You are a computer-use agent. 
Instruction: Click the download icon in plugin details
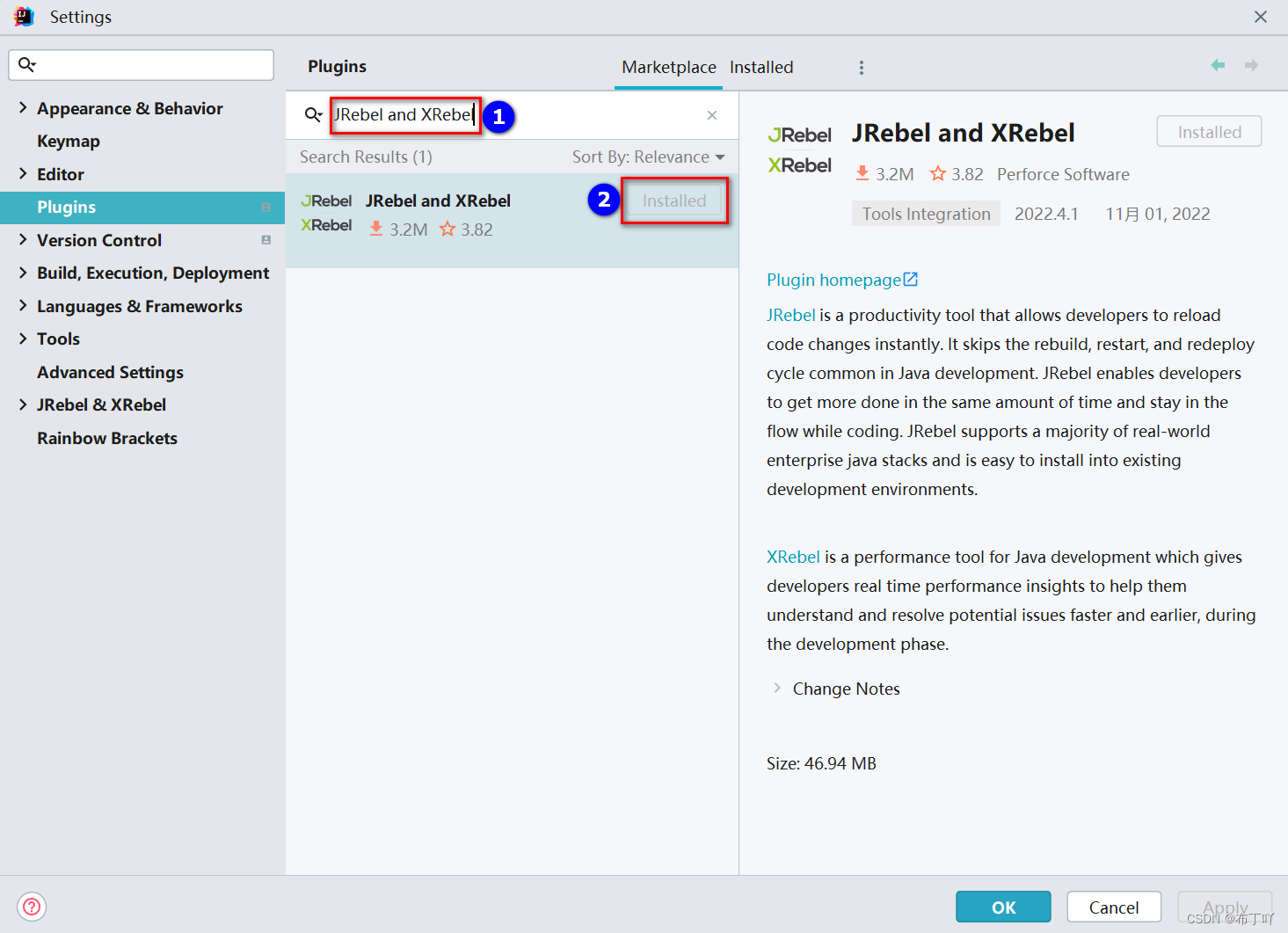coord(862,173)
